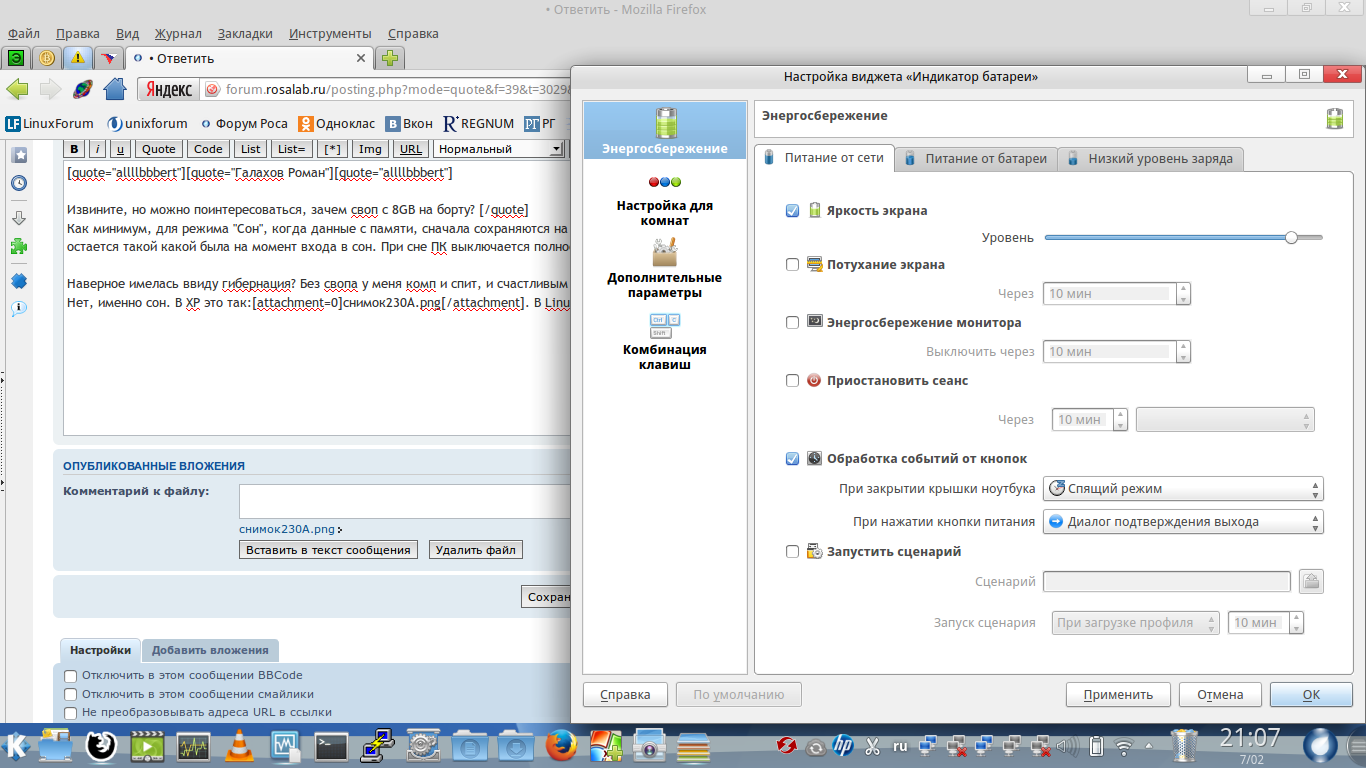Switch to Низкий уровень заряда tab
The image size is (1366, 768).
[1151, 158]
